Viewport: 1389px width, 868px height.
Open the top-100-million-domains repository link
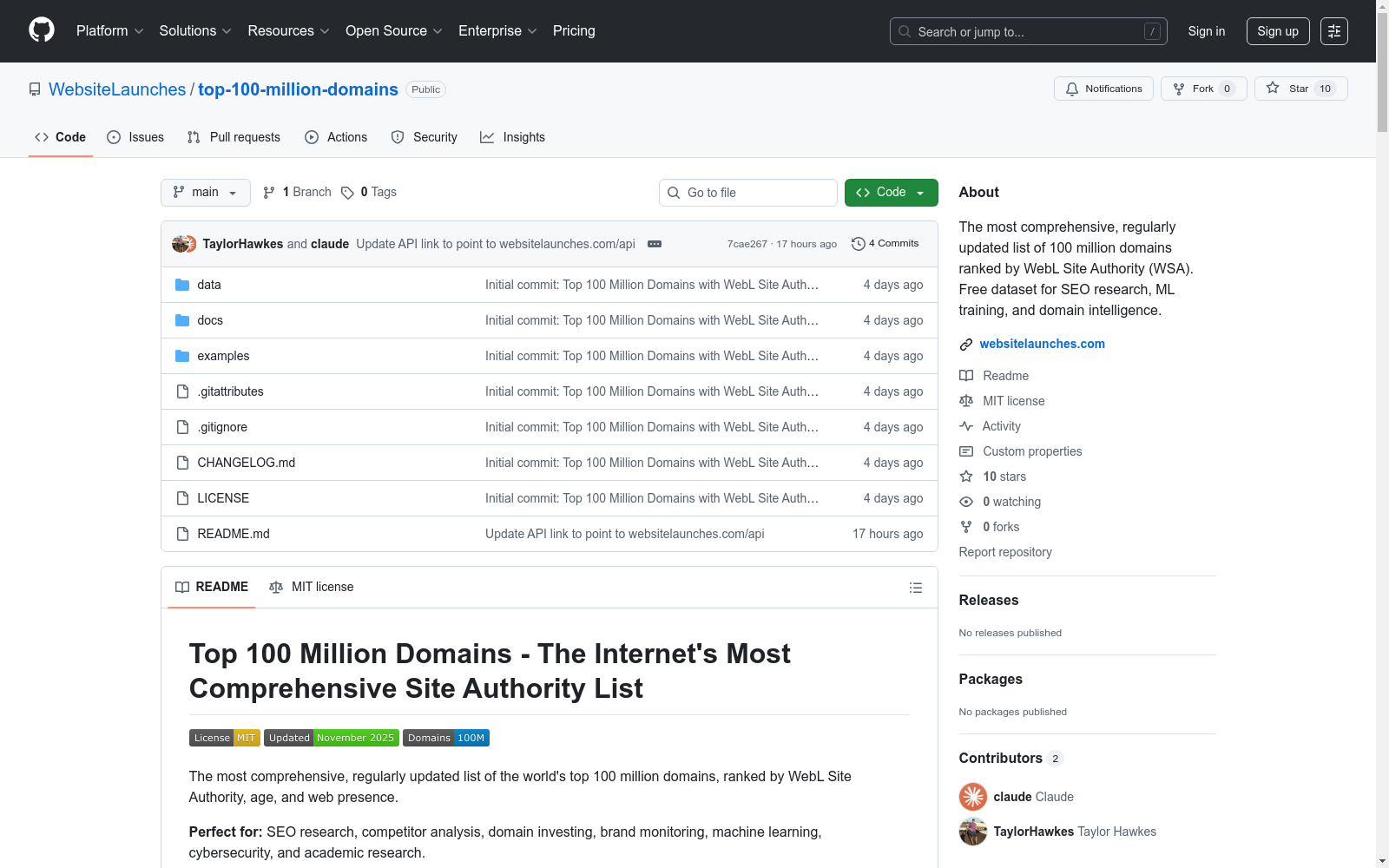pyautogui.click(x=298, y=89)
